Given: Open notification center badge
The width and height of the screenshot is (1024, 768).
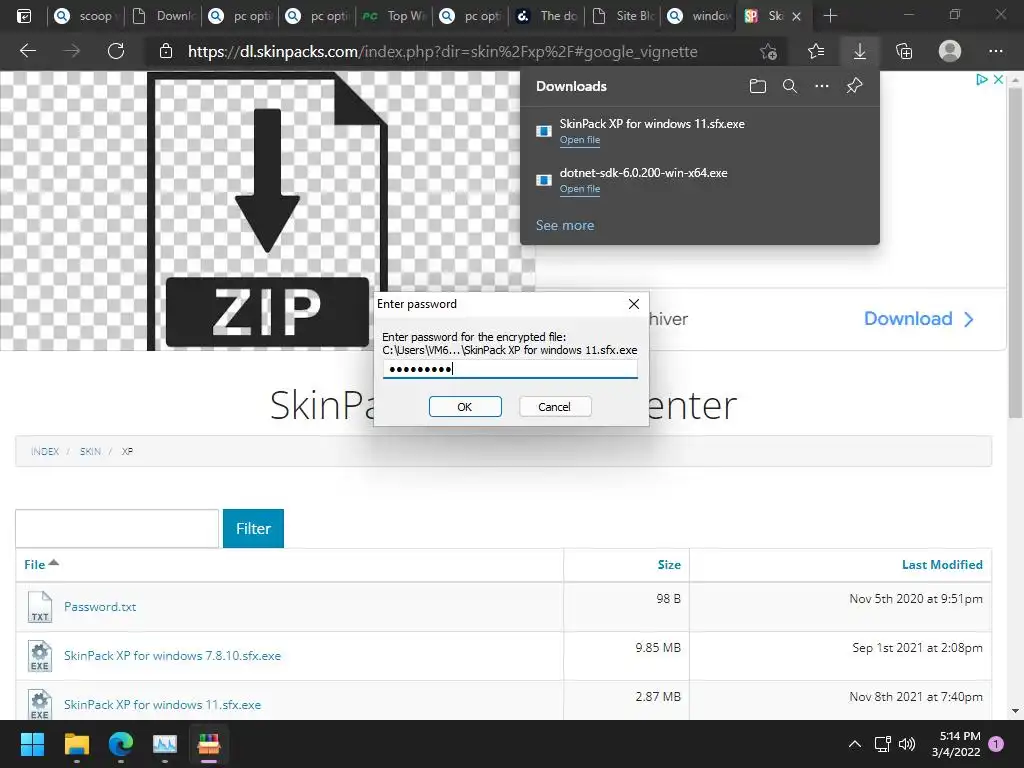Looking at the screenshot, I should coord(996,744).
